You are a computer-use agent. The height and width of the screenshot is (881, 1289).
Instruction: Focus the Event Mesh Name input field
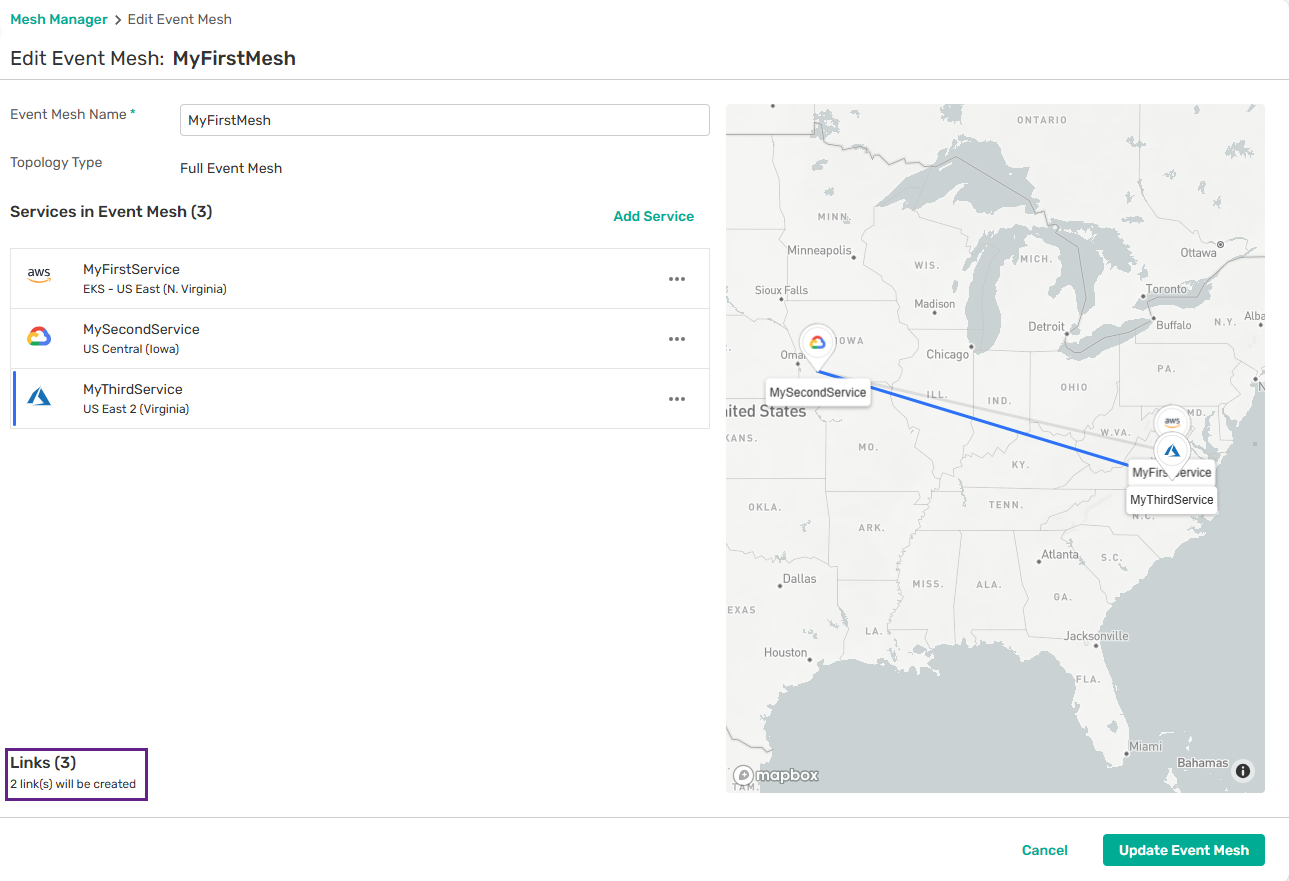tap(444, 120)
